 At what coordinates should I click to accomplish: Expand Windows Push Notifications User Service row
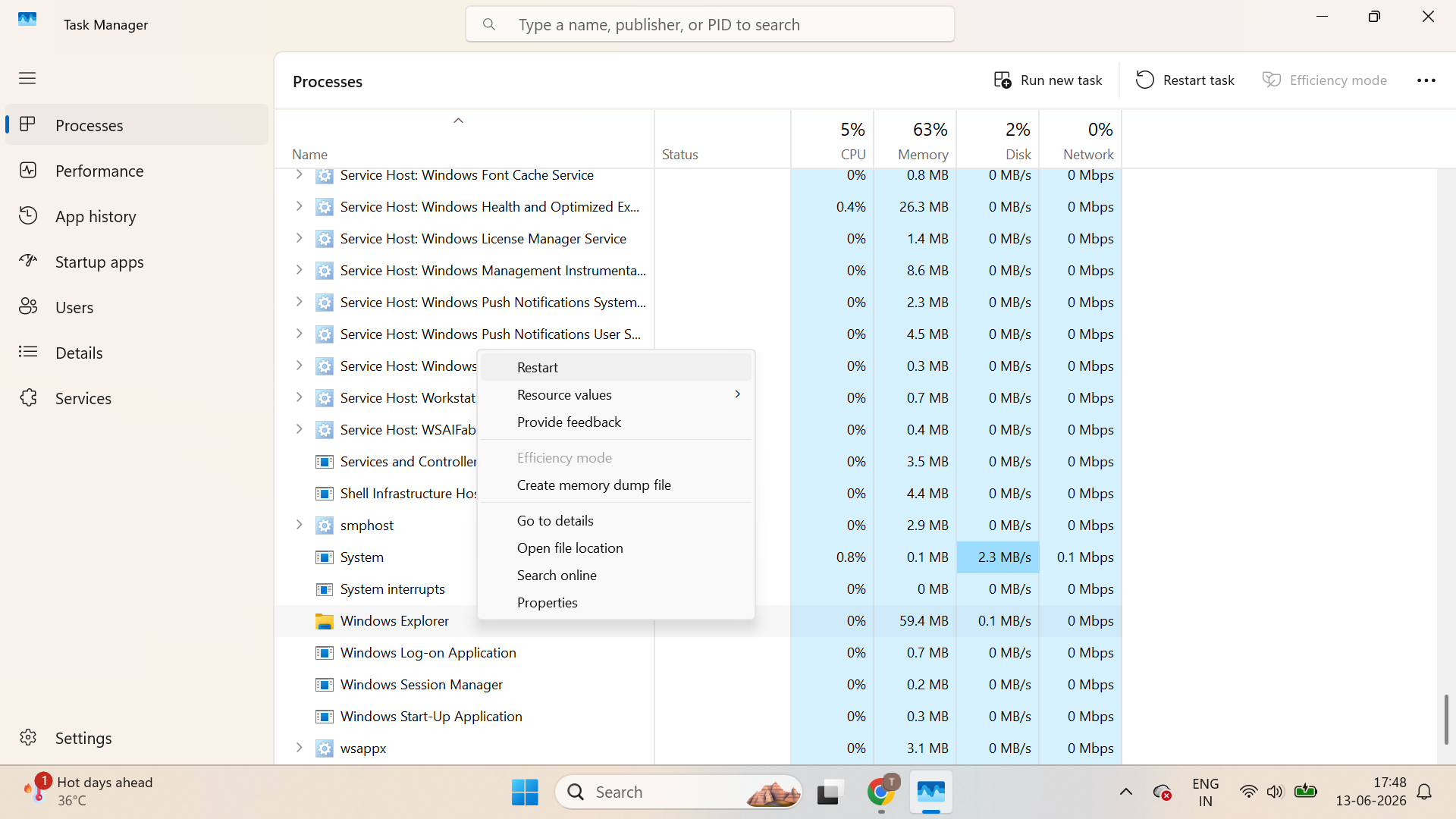pos(299,334)
